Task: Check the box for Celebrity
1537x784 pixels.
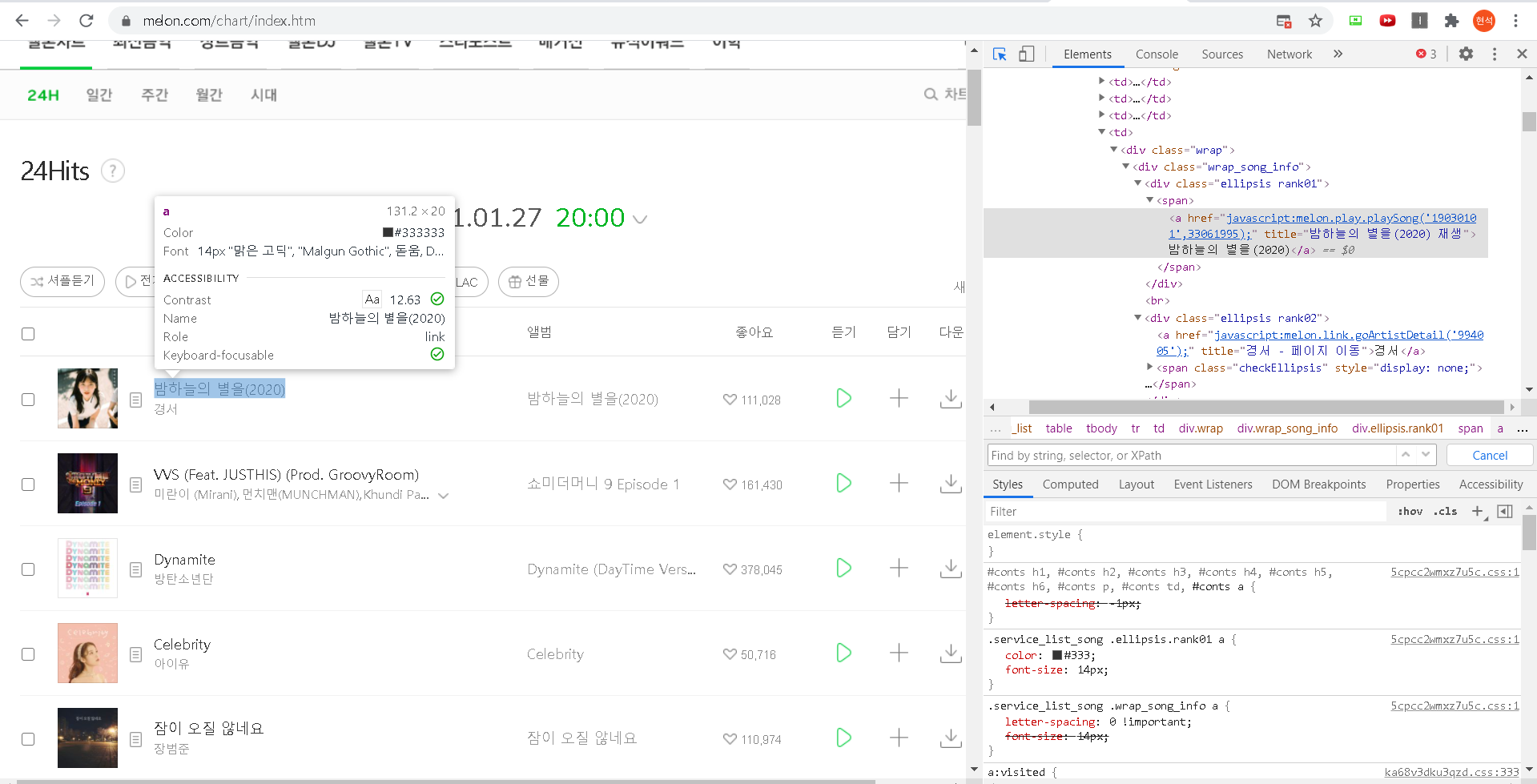Action: pos(28,654)
